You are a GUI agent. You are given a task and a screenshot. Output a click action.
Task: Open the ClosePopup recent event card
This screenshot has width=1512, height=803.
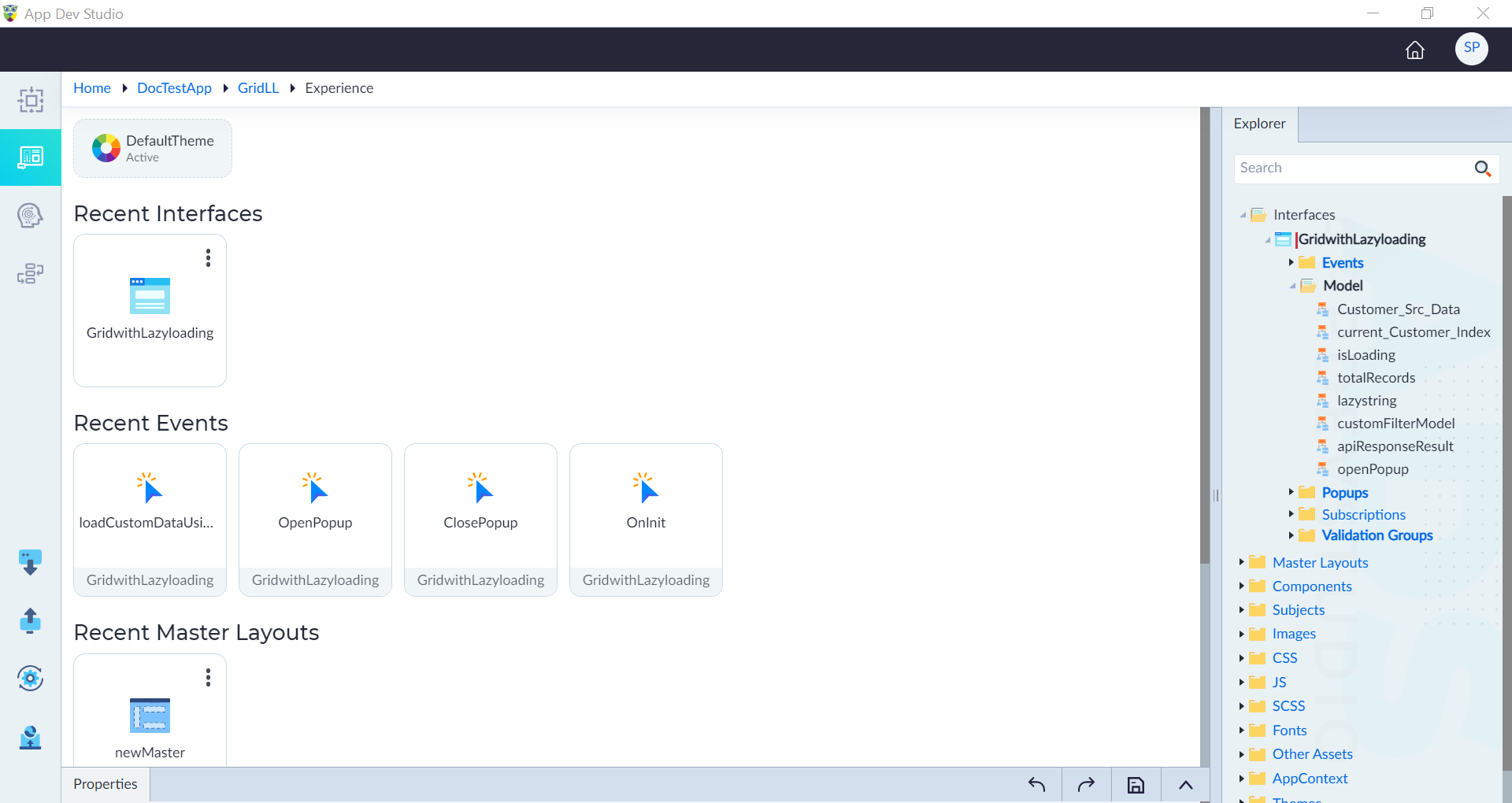tap(480, 520)
